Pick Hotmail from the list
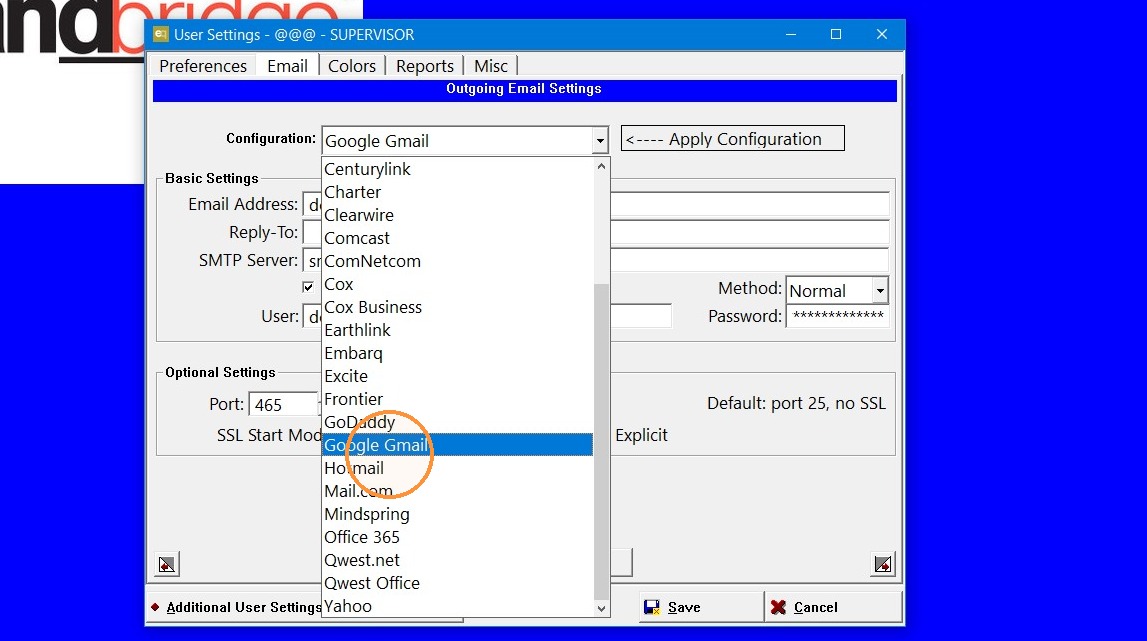 (458, 468)
